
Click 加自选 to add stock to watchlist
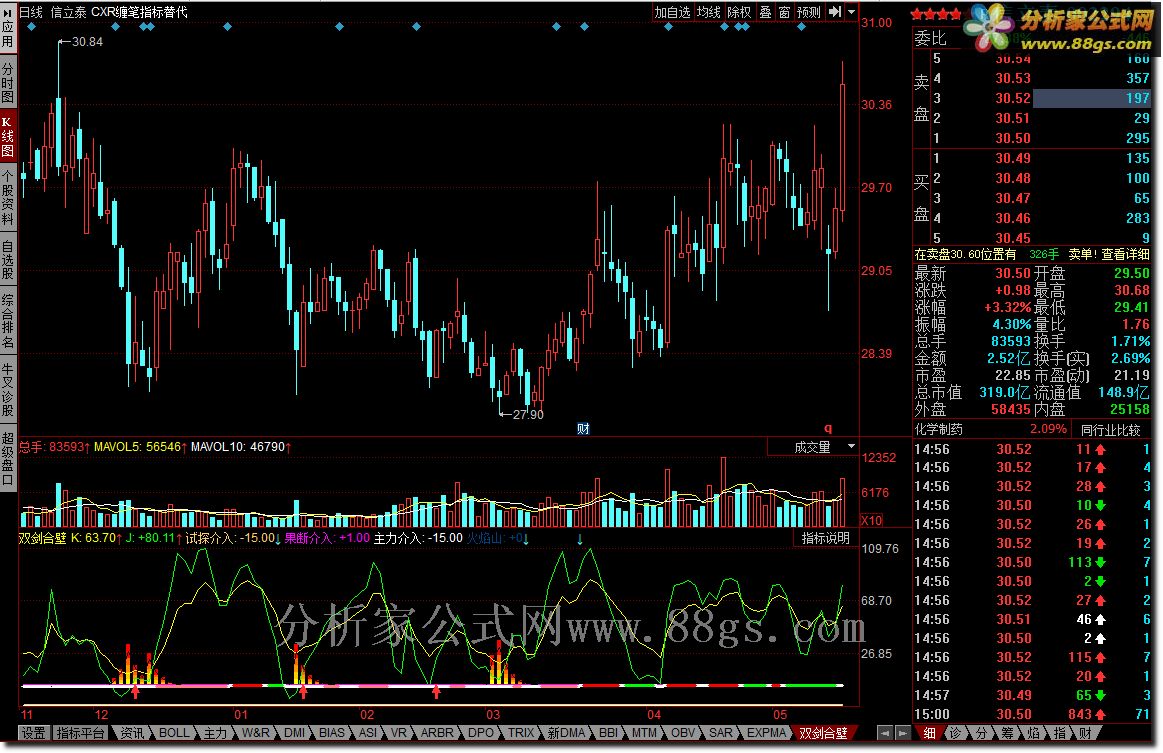672,12
